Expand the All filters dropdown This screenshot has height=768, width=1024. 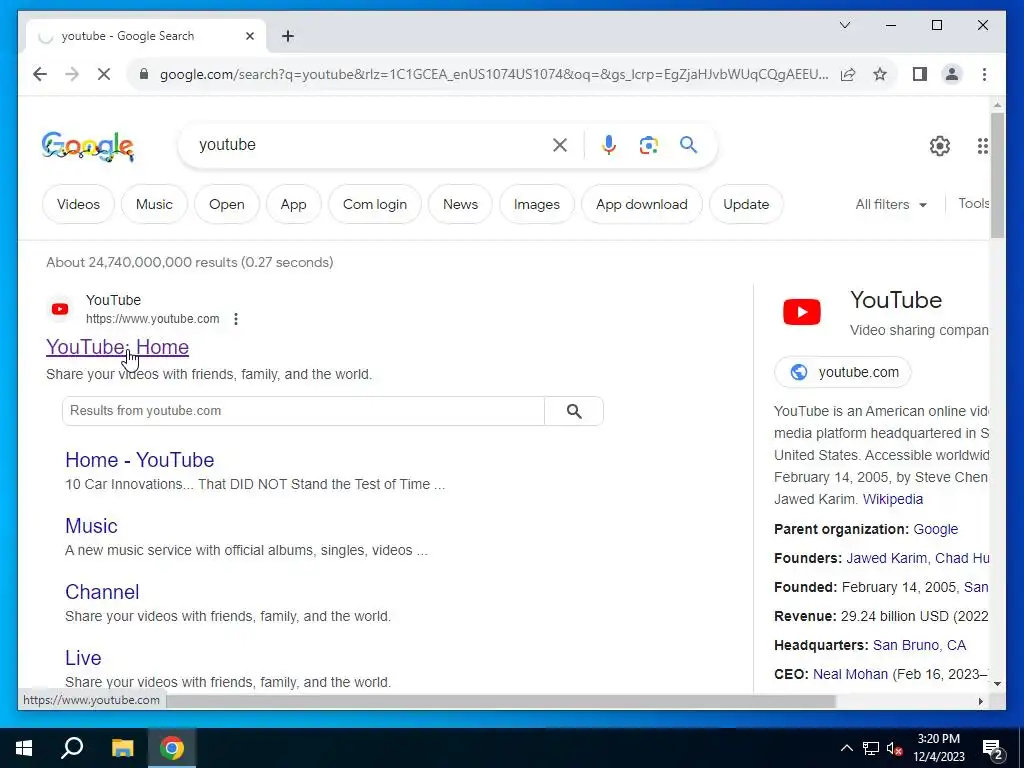(x=891, y=204)
